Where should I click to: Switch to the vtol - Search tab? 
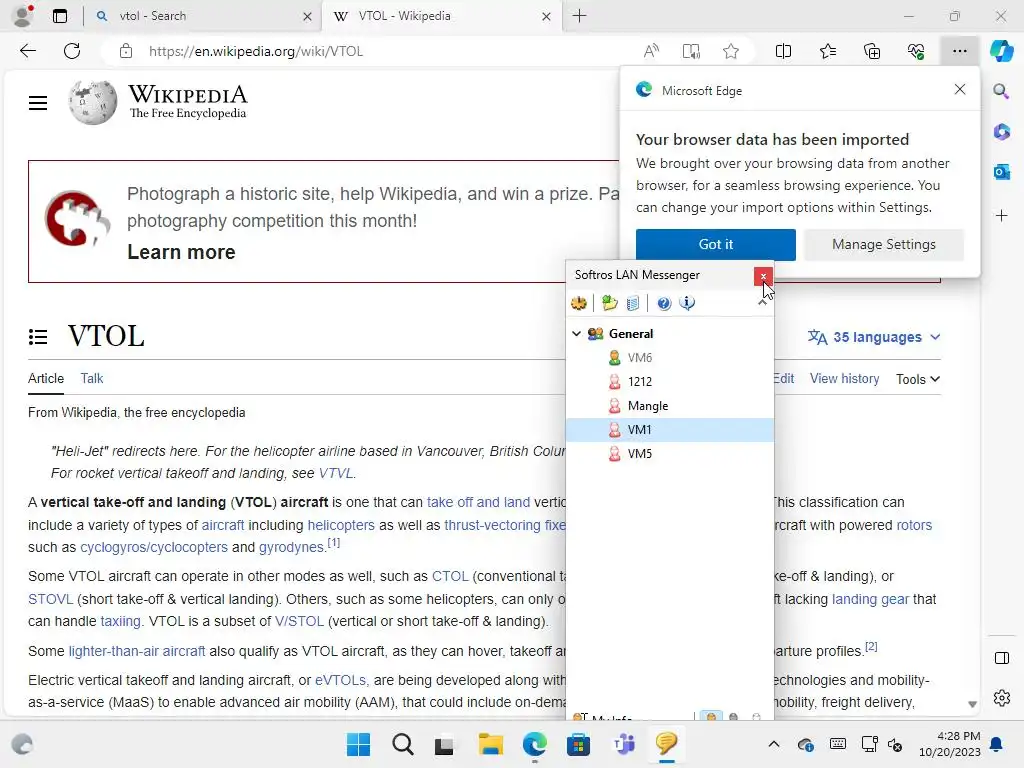coord(202,16)
